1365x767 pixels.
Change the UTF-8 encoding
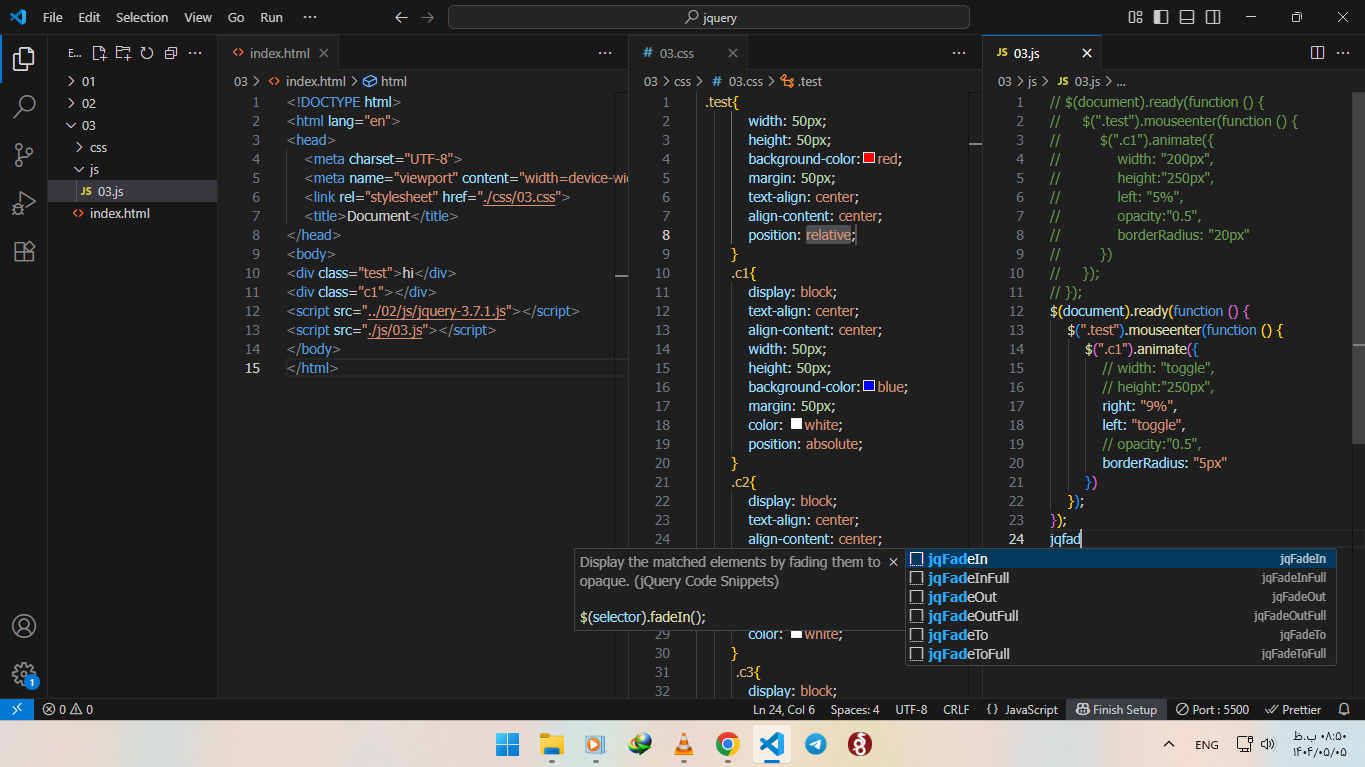(x=911, y=709)
